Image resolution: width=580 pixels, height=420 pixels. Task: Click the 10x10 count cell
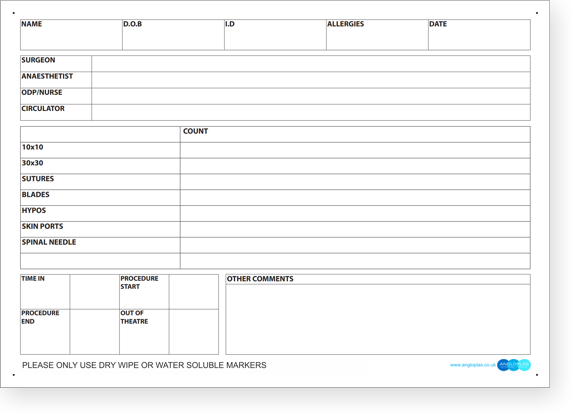[355, 150]
